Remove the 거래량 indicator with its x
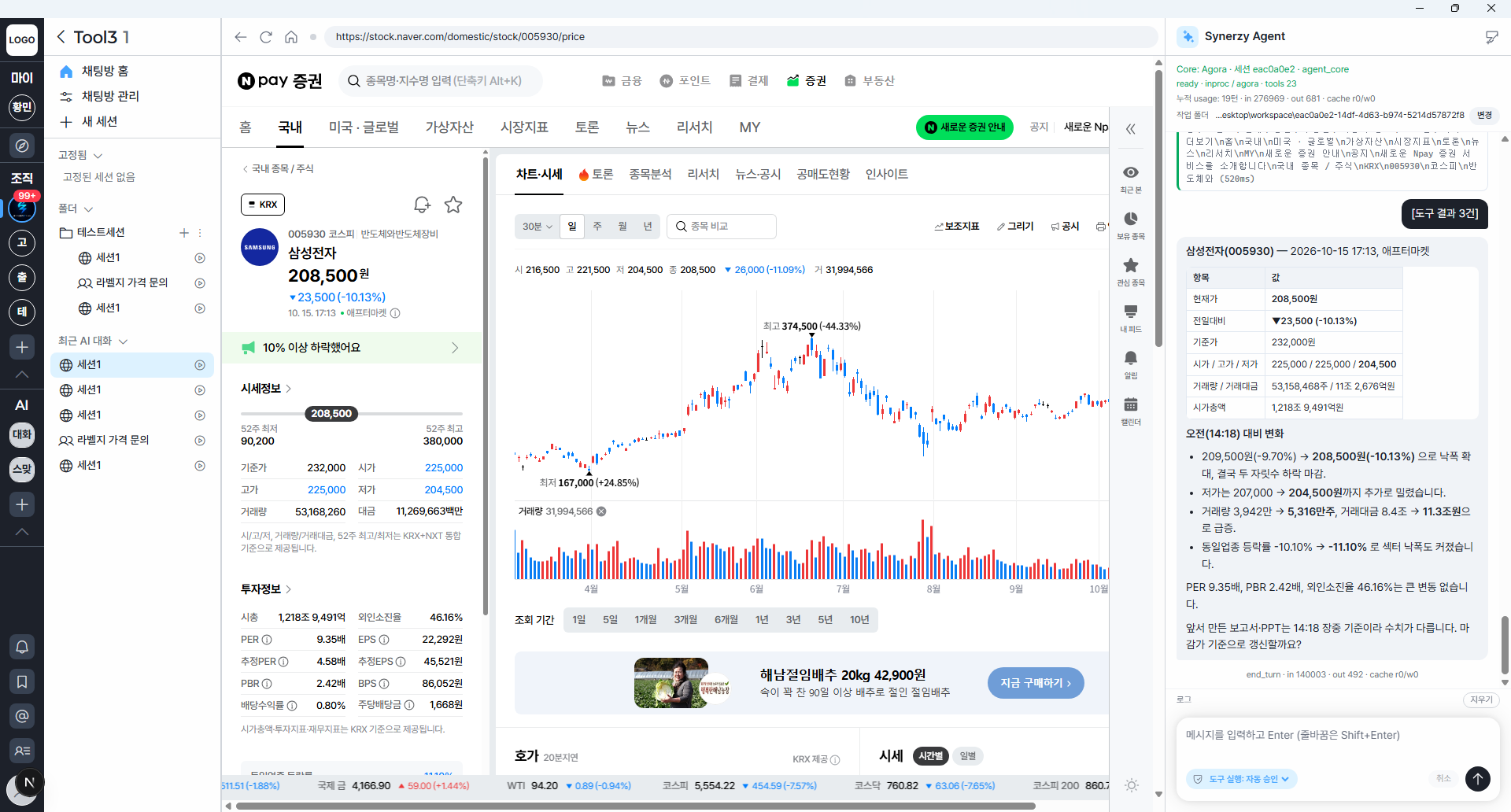This screenshot has width=1511, height=812. [601, 511]
